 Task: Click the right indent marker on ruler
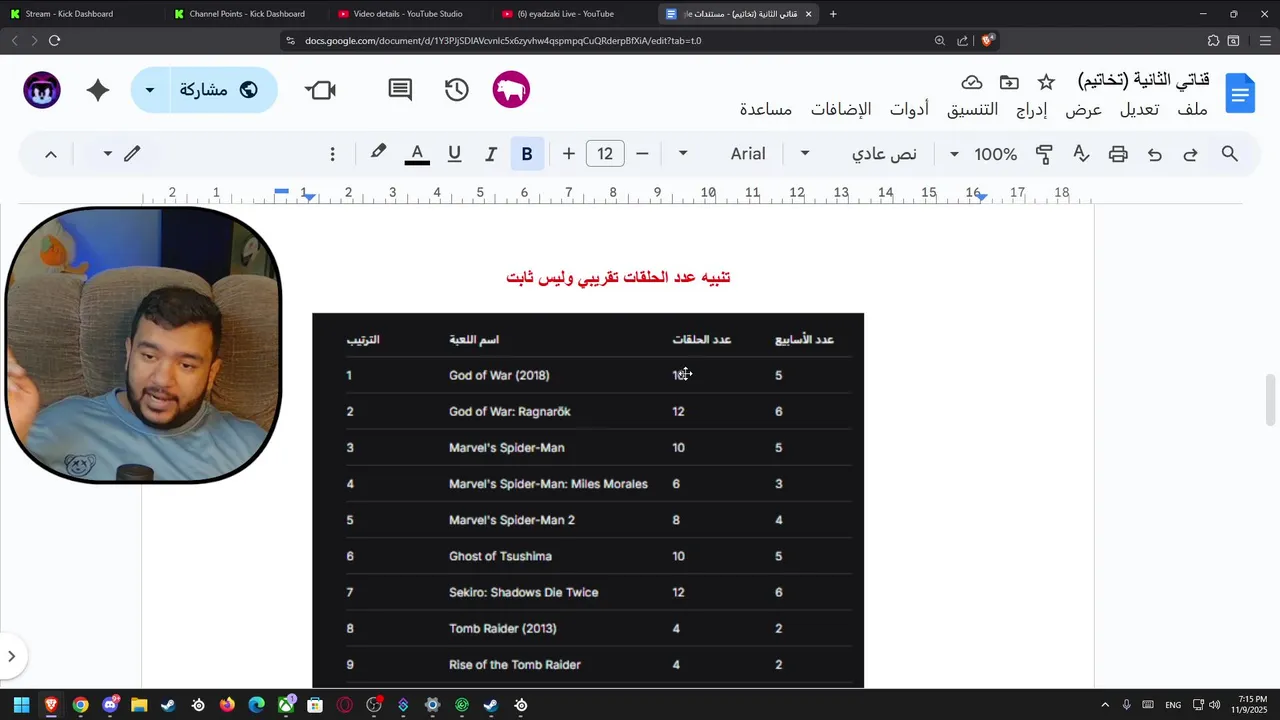click(x=982, y=196)
